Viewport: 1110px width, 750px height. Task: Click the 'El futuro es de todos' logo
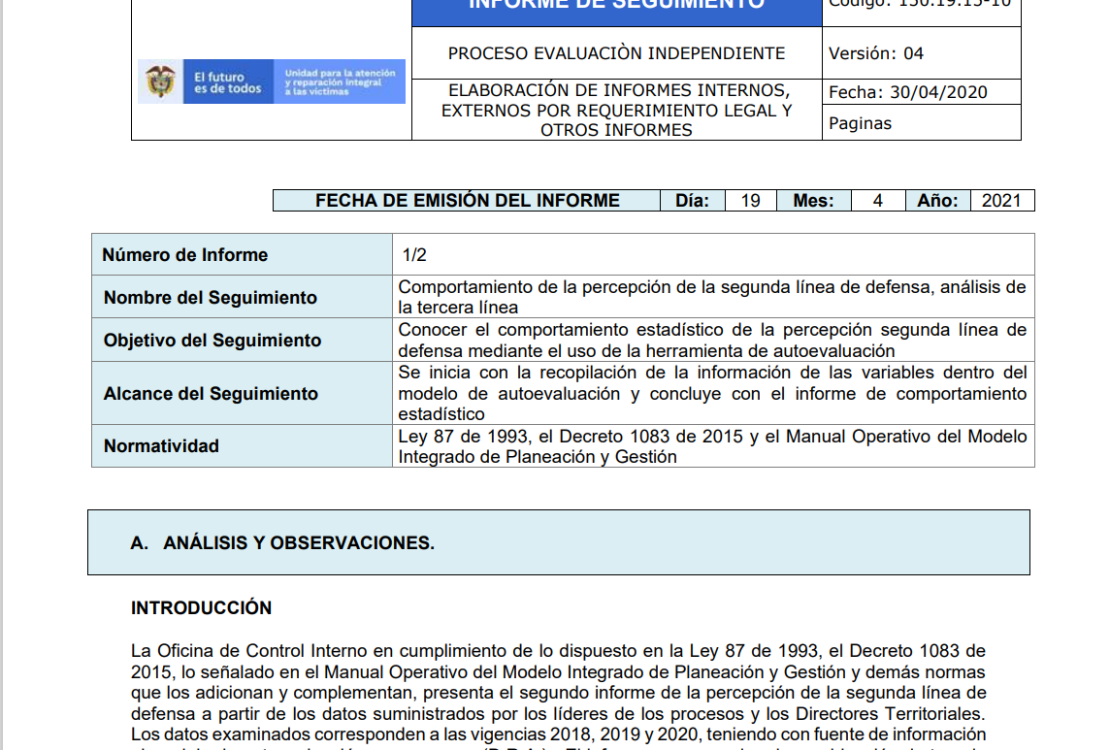[x=228, y=81]
